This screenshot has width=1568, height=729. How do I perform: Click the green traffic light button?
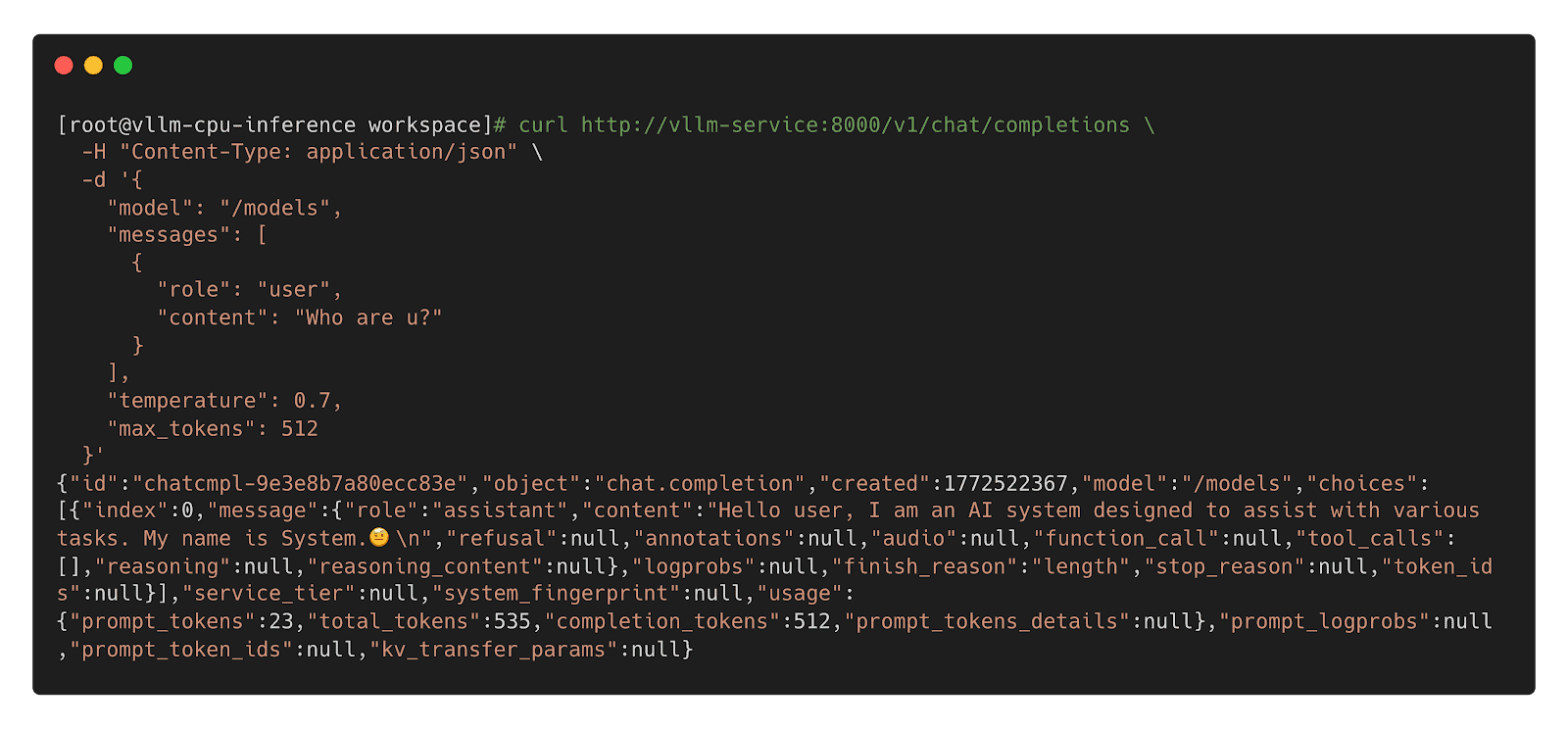pyautogui.click(x=122, y=66)
